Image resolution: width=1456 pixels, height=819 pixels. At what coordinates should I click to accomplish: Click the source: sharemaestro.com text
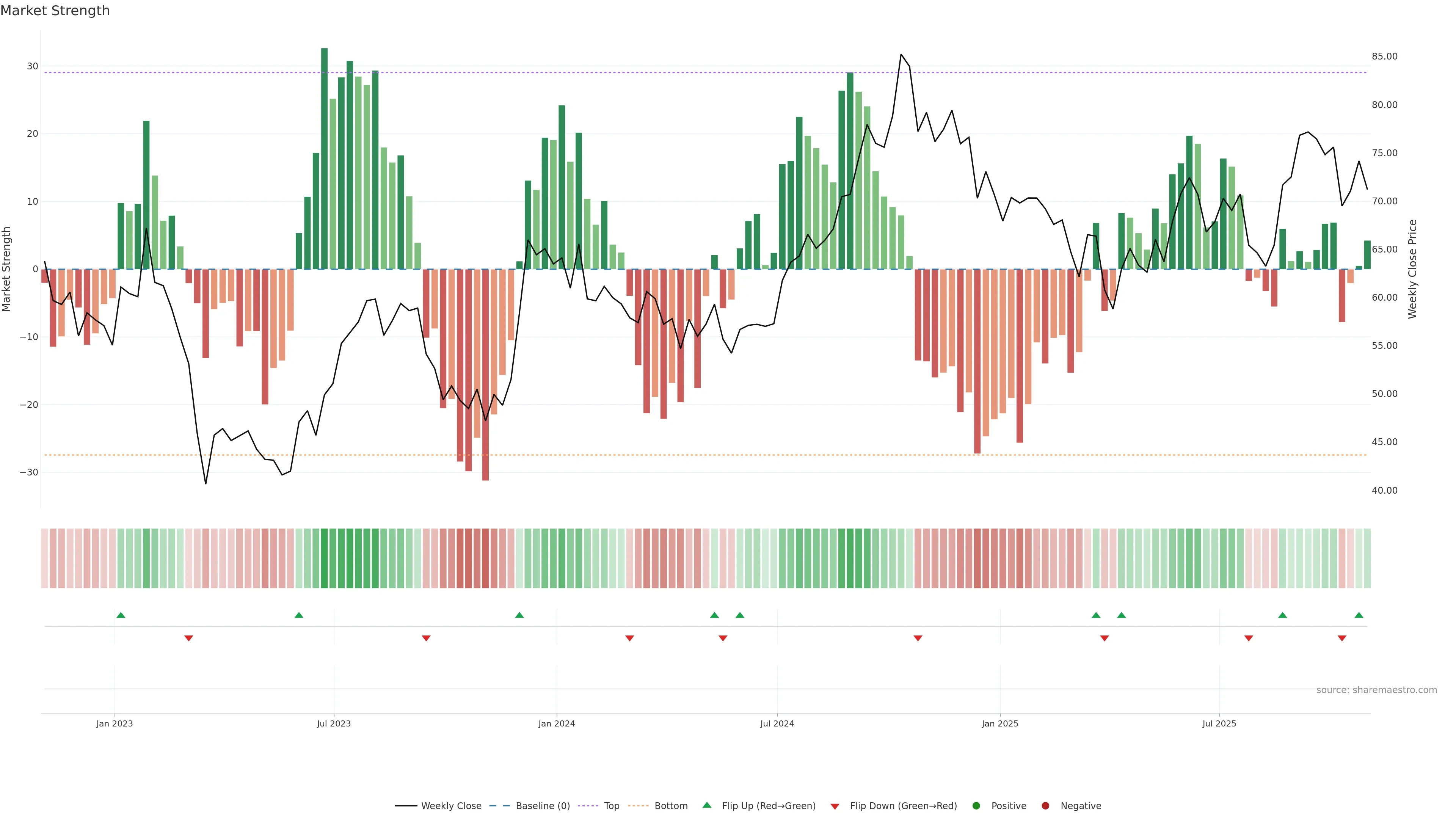pyautogui.click(x=1376, y=690)
